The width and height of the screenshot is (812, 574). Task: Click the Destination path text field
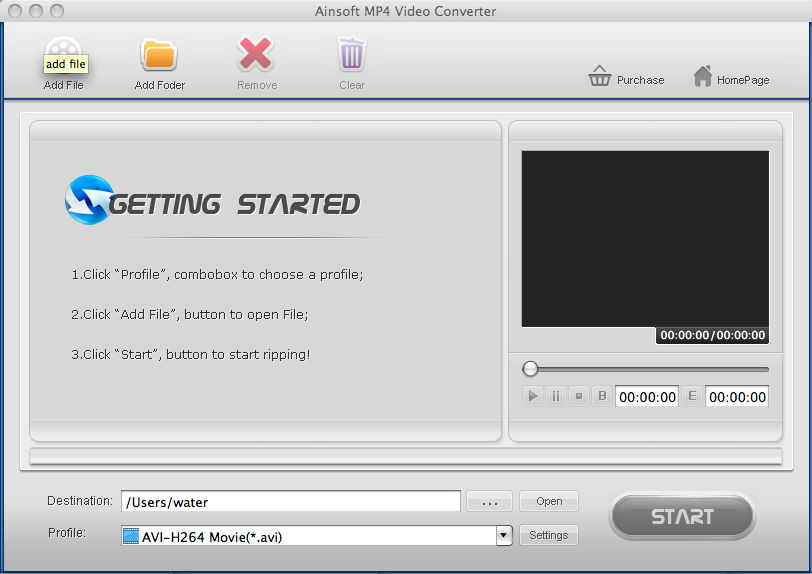[290, 502]
